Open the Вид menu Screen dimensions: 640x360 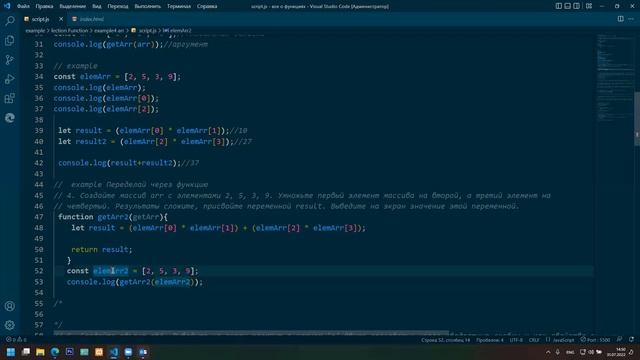(x=97, y=6)
